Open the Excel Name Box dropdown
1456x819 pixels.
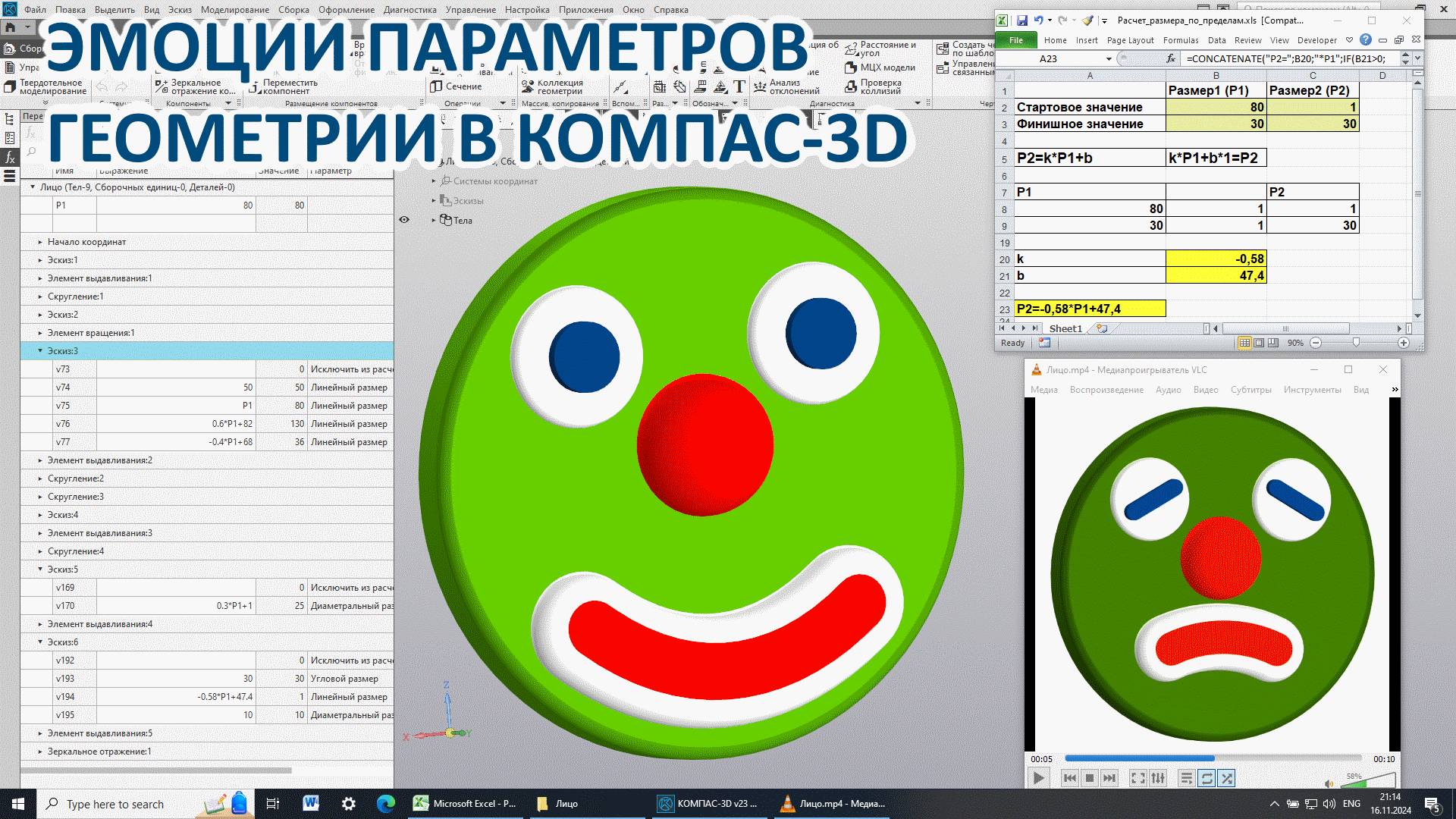pos(1109,58)
